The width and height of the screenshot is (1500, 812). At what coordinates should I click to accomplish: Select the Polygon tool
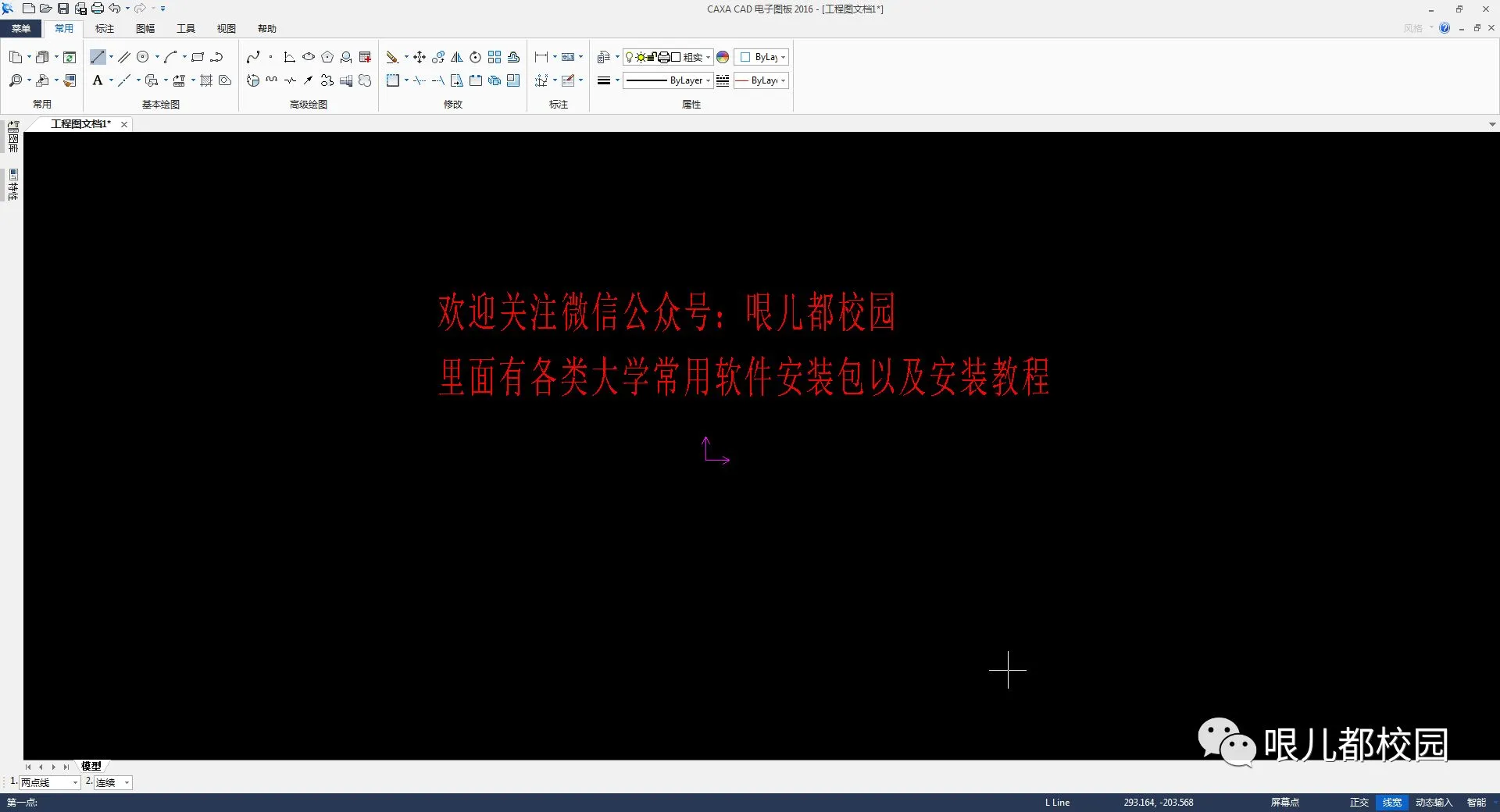pyautogui.click(x=327, y=57)
